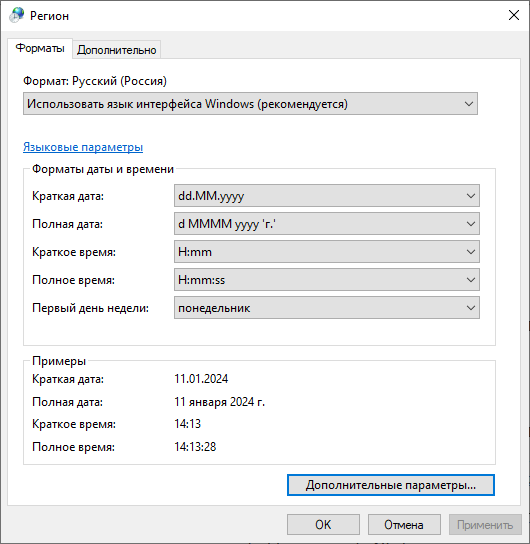Click the chevron of the Краткая дата combo box
The height and width of the screenshot is (544, 530).
tap(471, 196)
